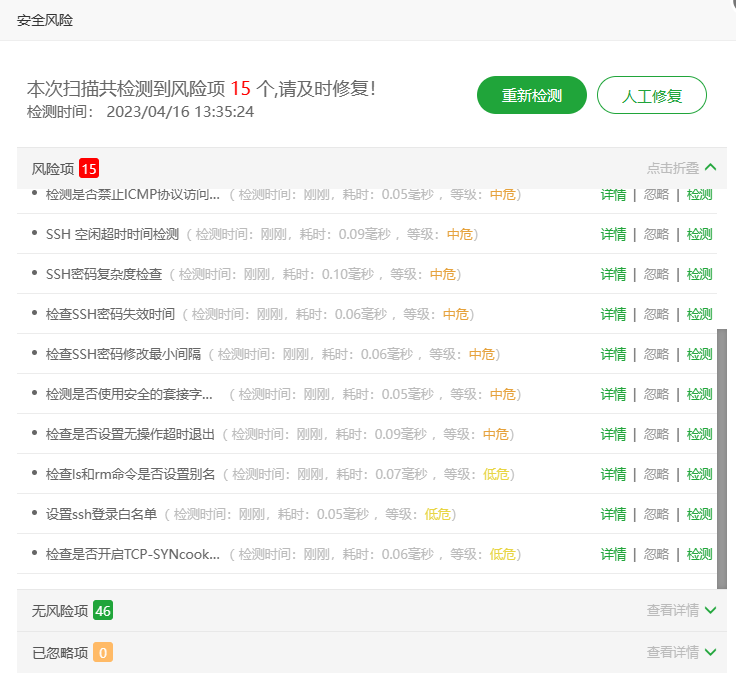Click 中危 level on SSH密码复杂度检查 row
The height and width of the screenshot is (693, 736).
pos(443,274)
